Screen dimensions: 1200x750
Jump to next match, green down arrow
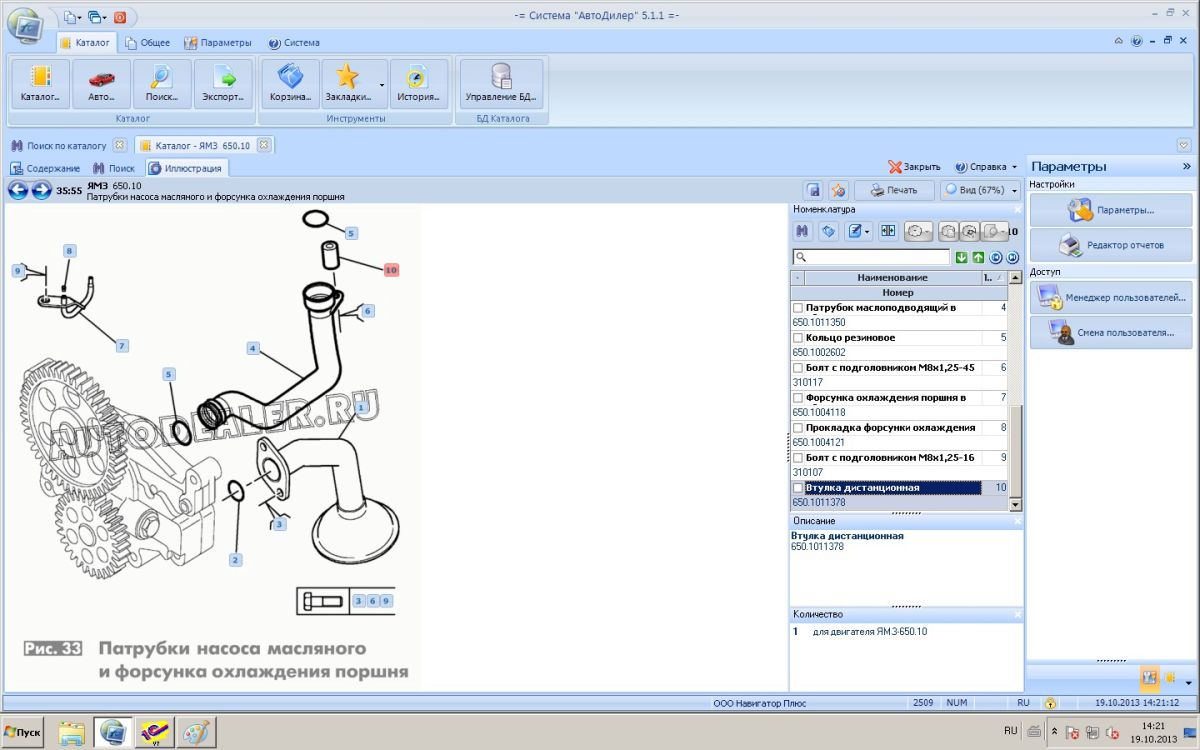961,257
